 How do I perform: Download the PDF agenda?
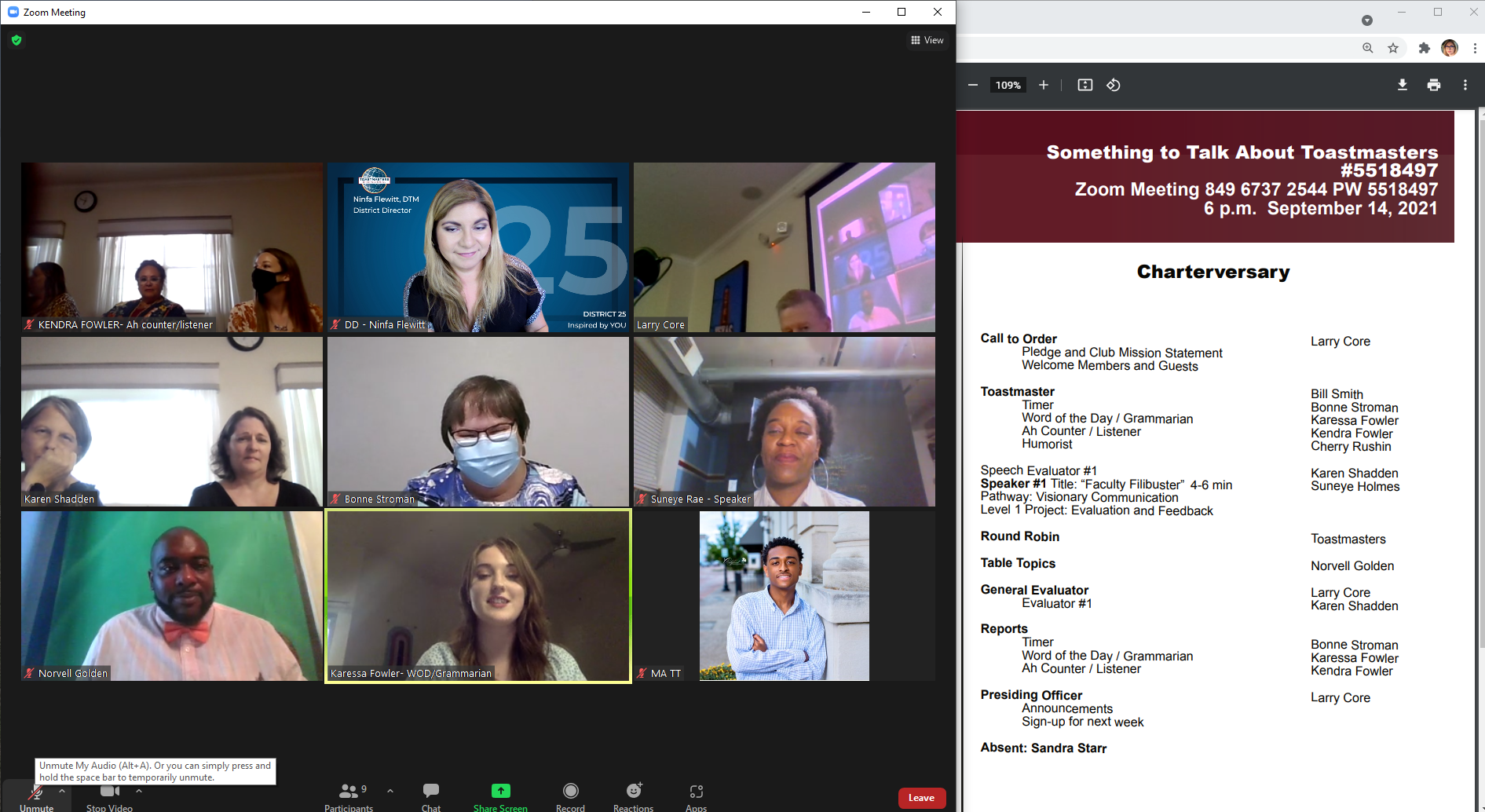click(x=1402, y=85)
